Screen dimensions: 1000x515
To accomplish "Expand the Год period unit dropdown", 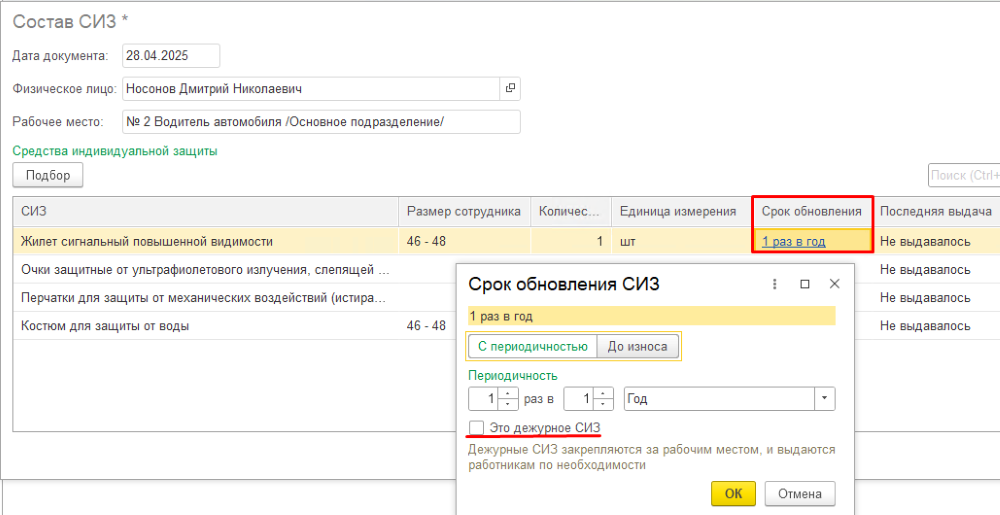I will point(824,399).
